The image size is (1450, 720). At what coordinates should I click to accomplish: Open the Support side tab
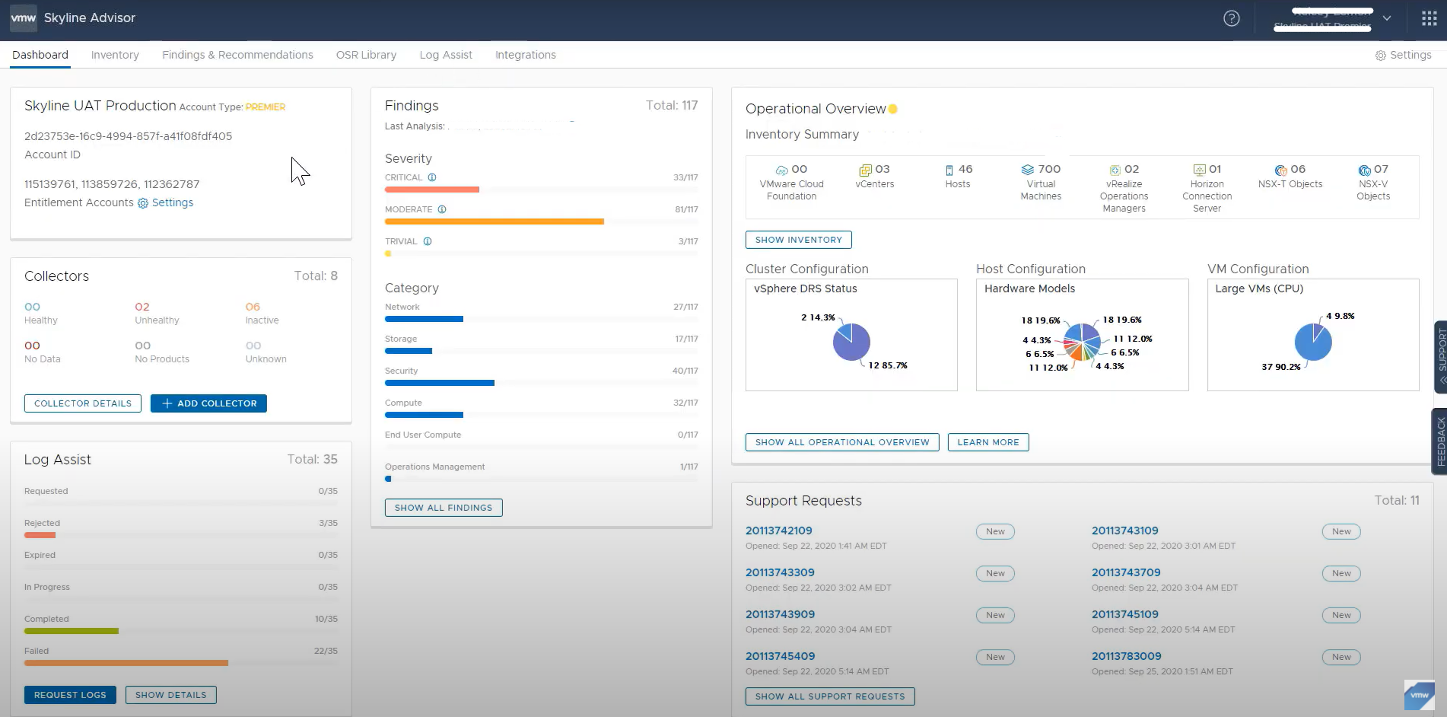(x=1441, y=355)
